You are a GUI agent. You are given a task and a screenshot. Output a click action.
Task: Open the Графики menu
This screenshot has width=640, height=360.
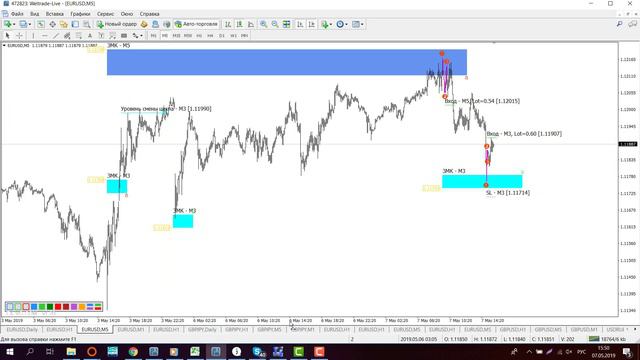[x=80, y=14]
